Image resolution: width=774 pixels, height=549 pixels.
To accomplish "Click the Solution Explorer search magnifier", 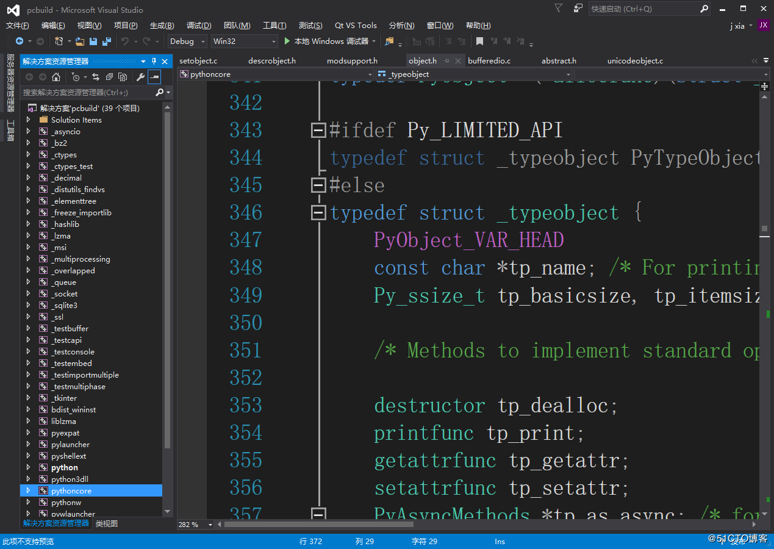I will 159,92.
